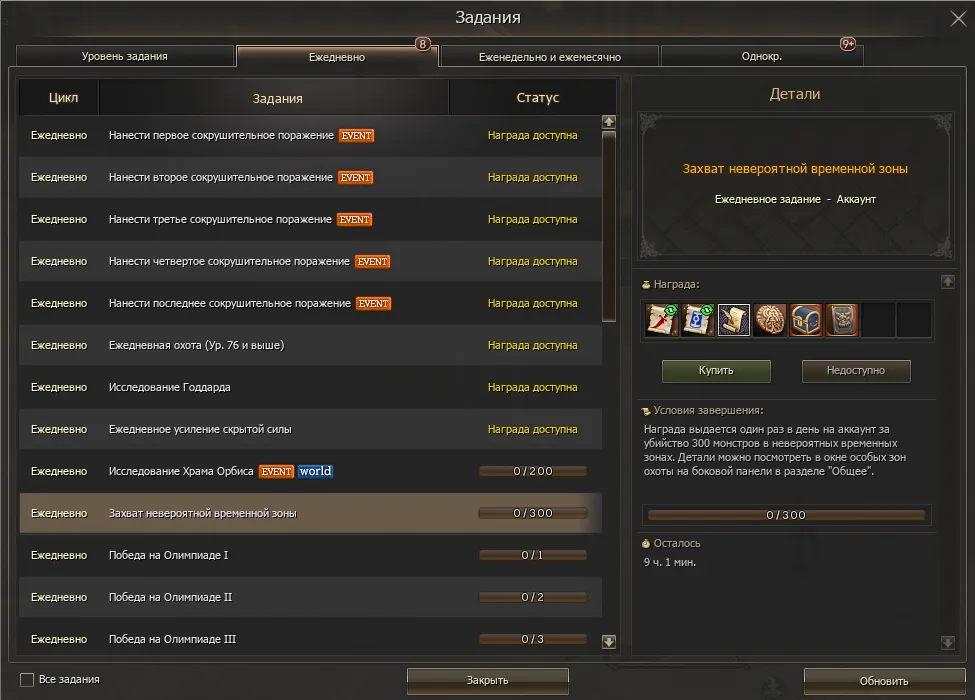Click the empty seventh reward slot
The width and height of the screenshot is (975, 700).
point(878,320)
